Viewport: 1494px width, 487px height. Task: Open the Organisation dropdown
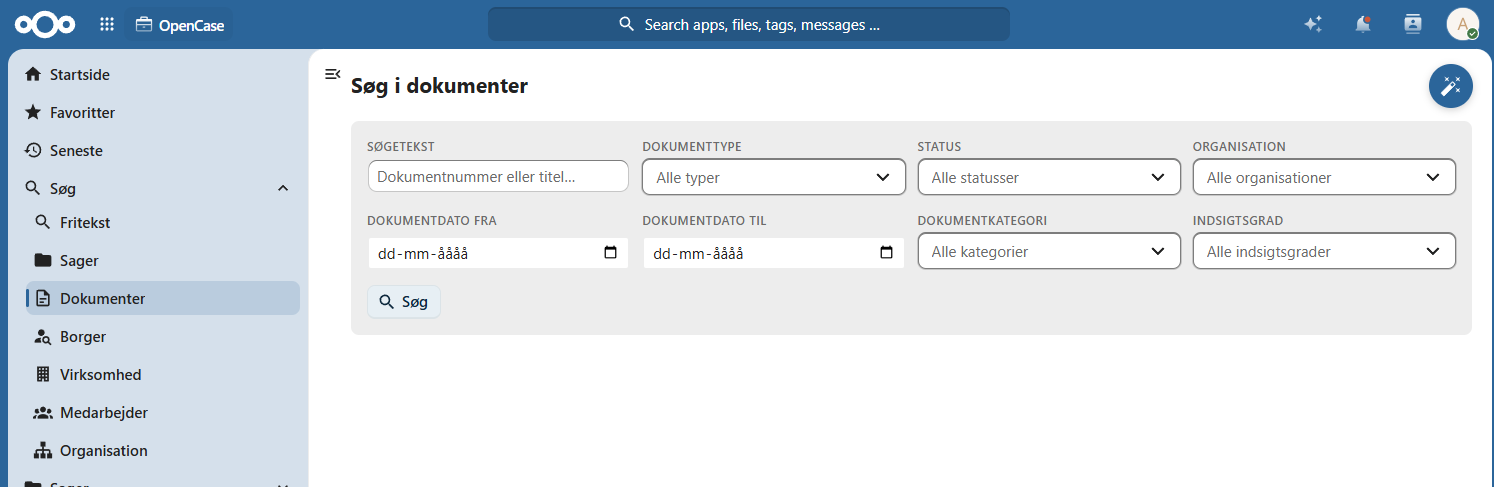[1324, 177]
